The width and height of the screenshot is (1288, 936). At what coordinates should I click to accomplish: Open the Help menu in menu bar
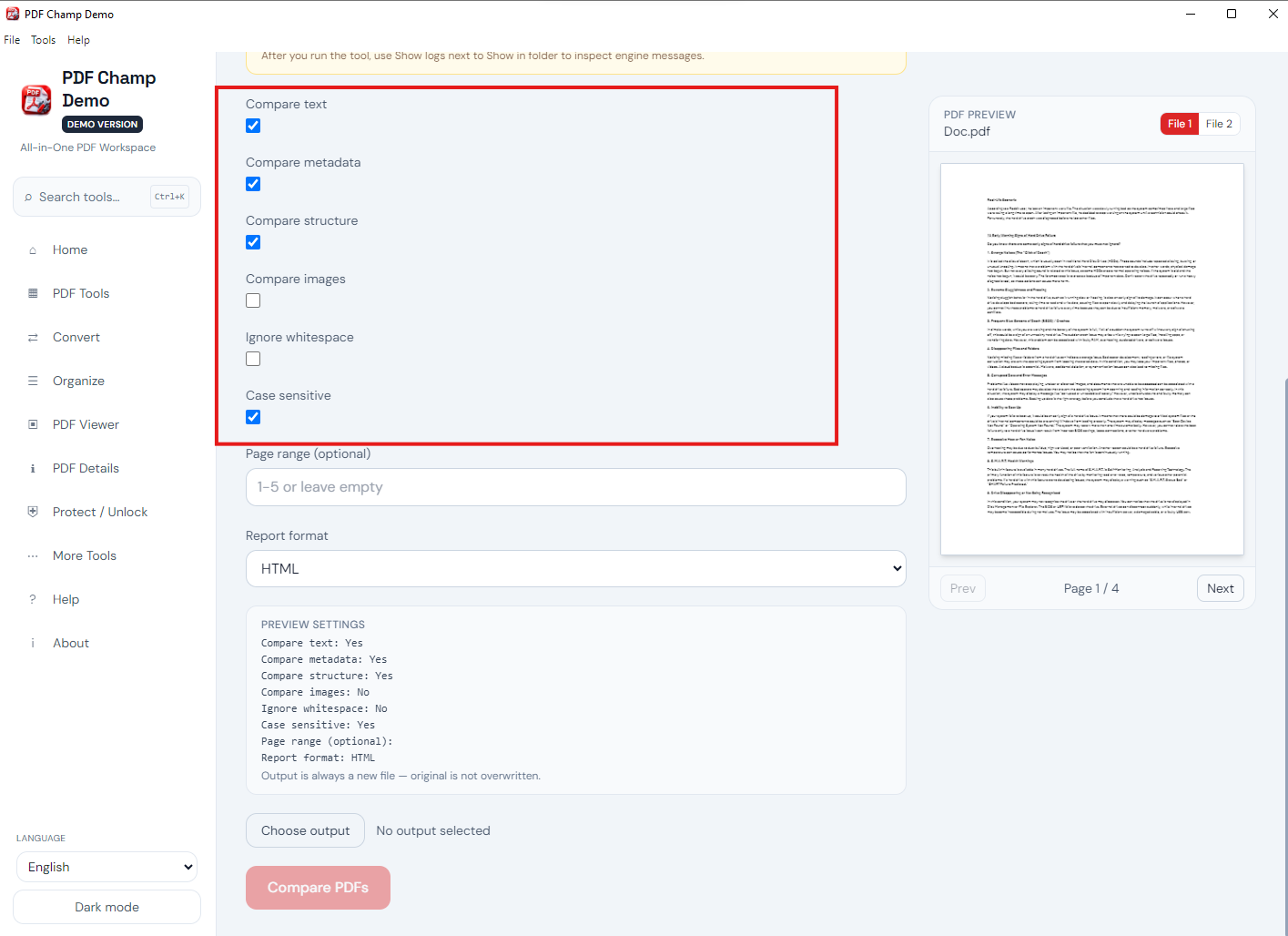coord(78,40)
